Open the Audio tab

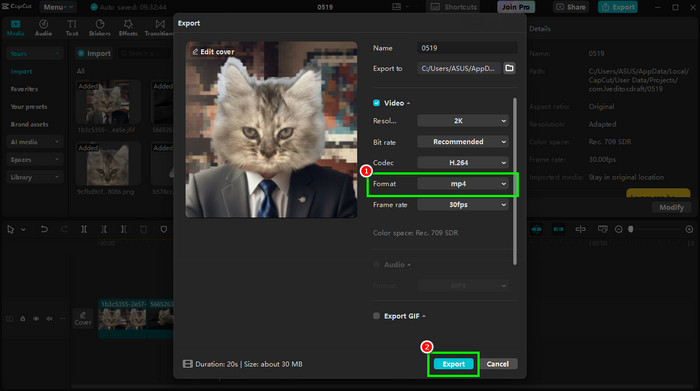[43, 28]
